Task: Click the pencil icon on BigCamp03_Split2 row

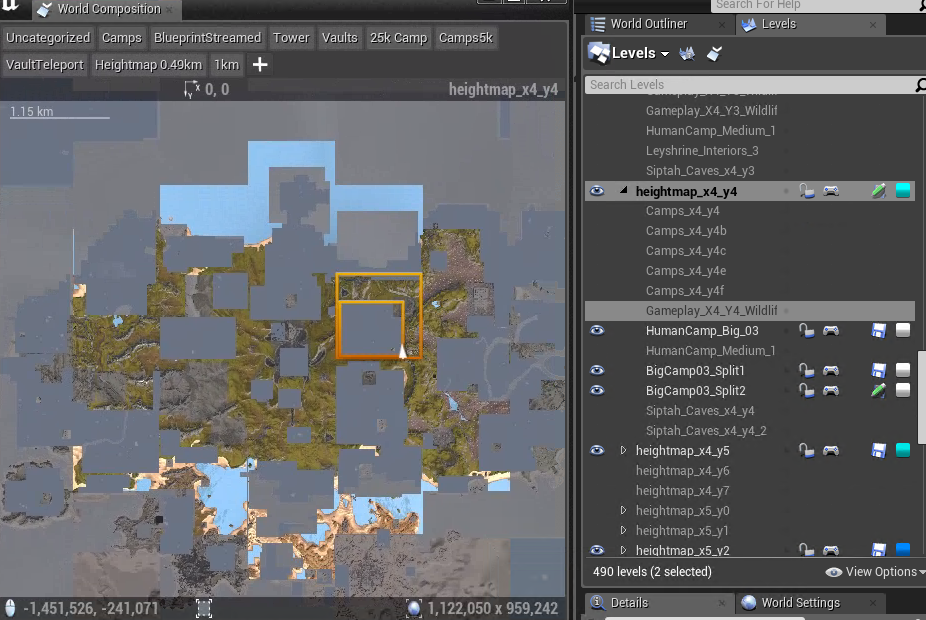Action: [878, 391]
